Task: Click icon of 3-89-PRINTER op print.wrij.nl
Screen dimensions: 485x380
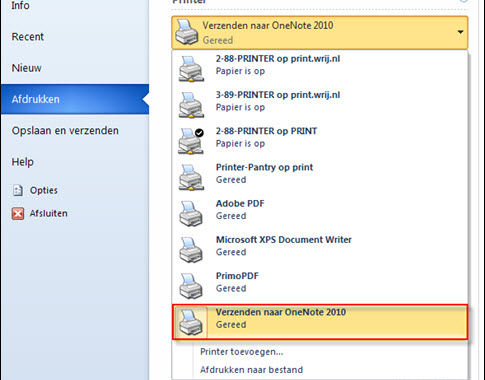Action: point(191,105)
